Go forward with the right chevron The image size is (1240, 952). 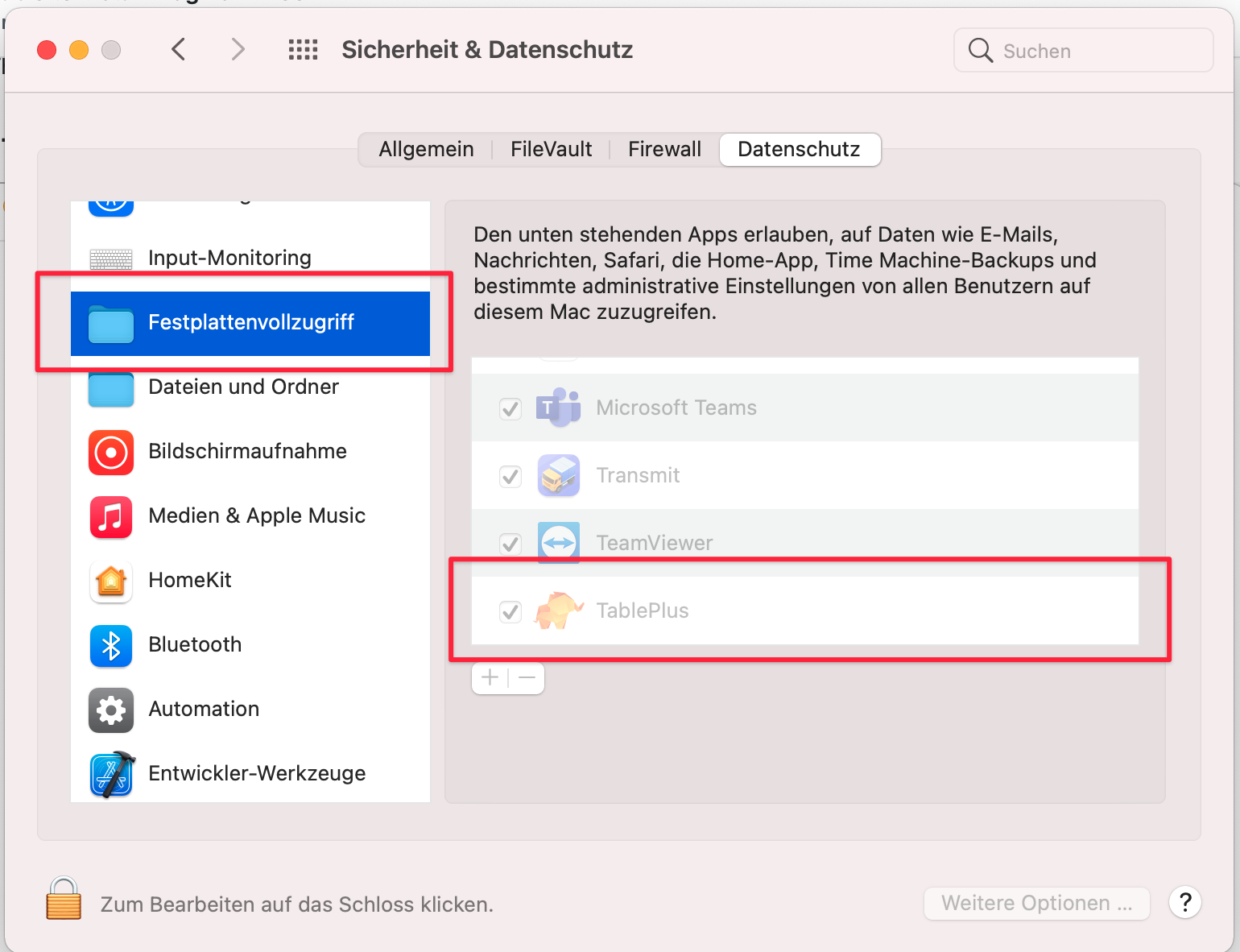[238, 49]
